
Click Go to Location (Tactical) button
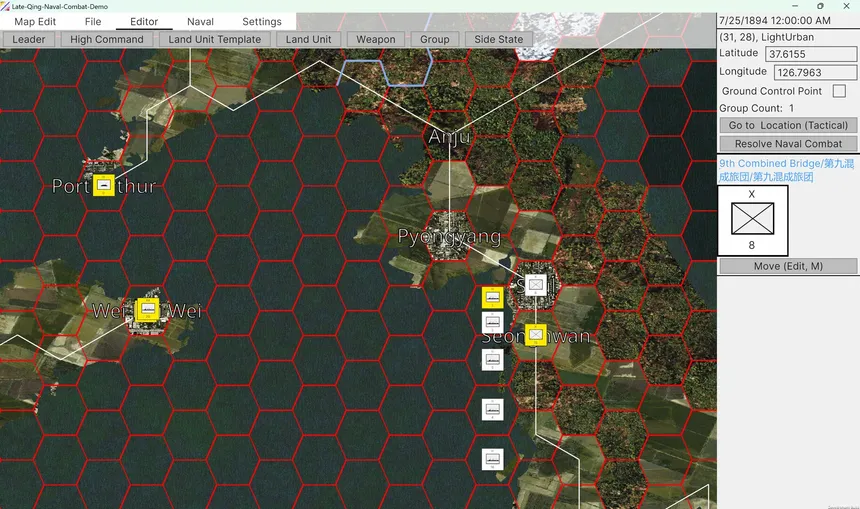(788, 125)
